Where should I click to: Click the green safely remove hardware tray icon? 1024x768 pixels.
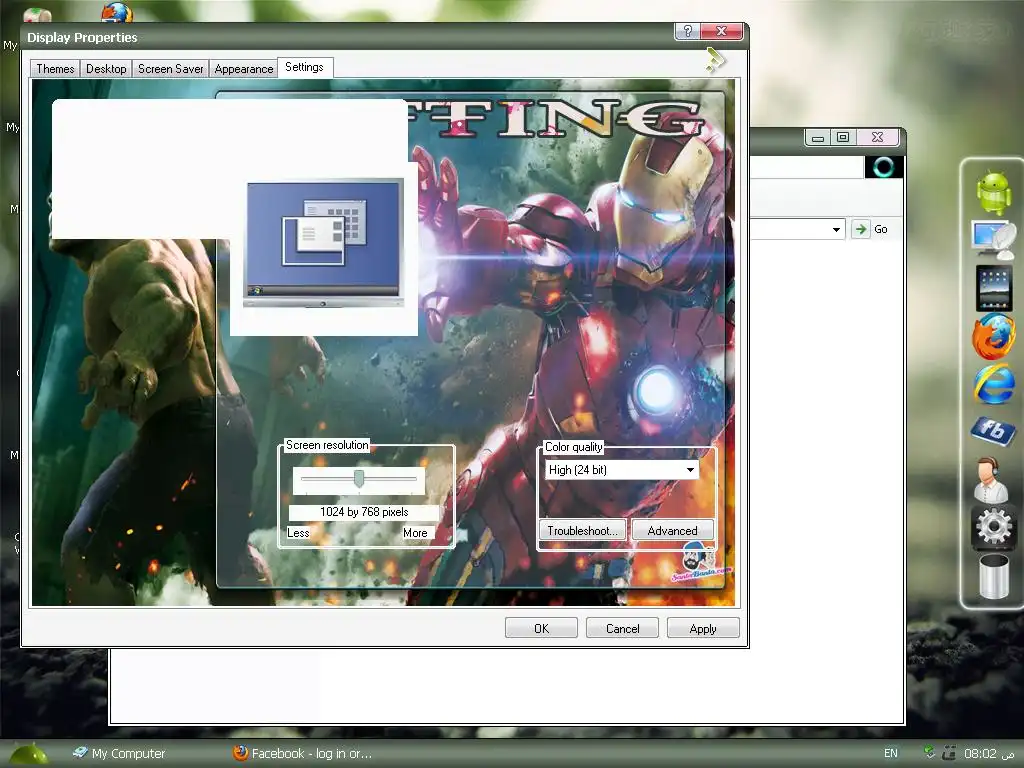[x=929, y=752]
